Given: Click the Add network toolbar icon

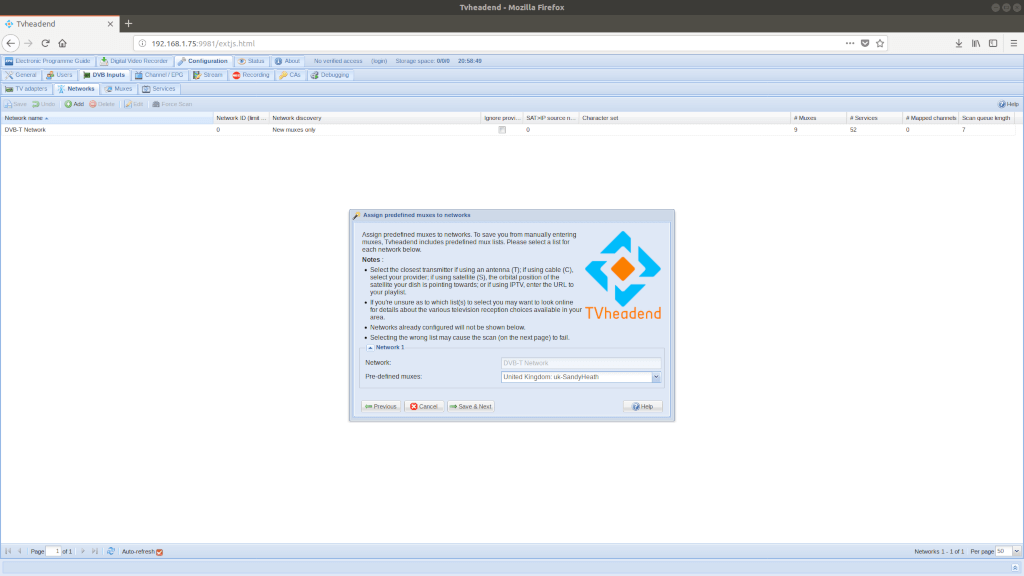Looking at the screenshot, I should [x=74, y=104].
